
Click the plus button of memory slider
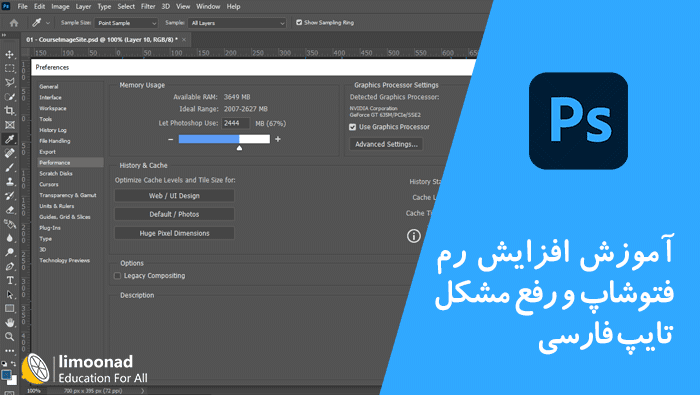(x=278, y=139)
